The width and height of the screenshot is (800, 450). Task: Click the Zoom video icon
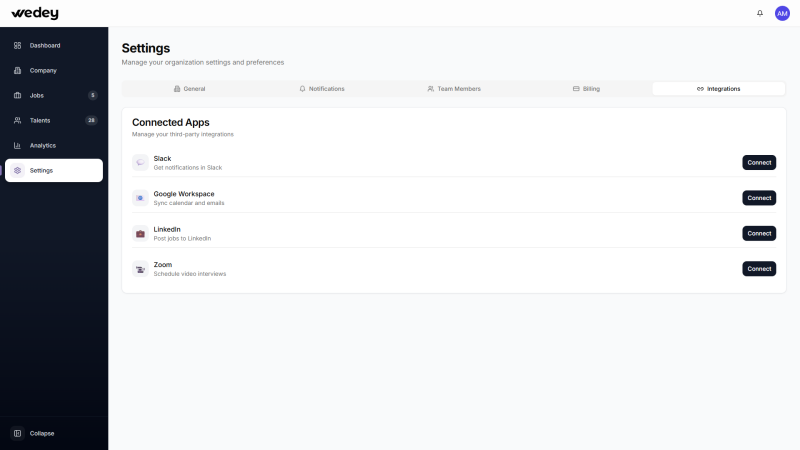tap(140, 269)
